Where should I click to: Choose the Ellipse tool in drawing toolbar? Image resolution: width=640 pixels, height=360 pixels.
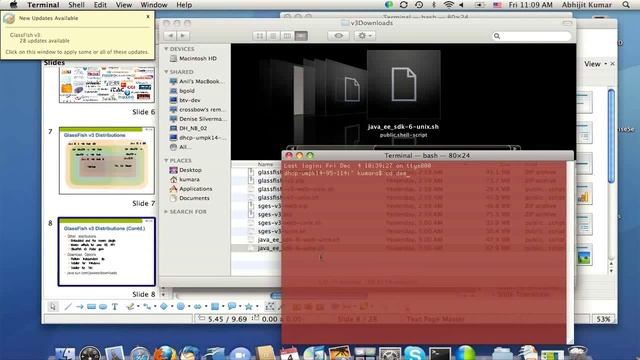(x=103, y=306)
